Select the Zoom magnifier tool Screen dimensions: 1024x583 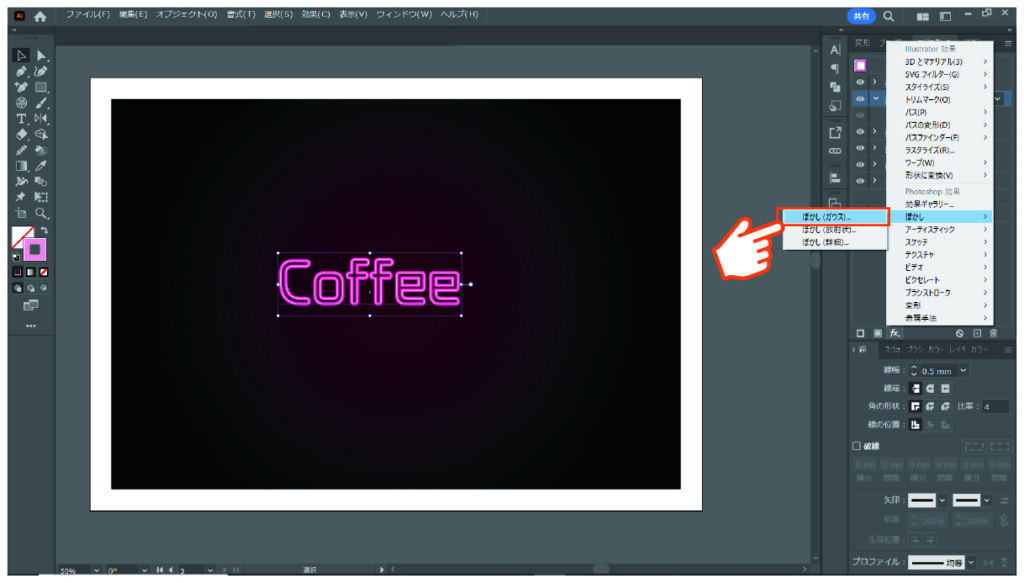coord(41,213)
